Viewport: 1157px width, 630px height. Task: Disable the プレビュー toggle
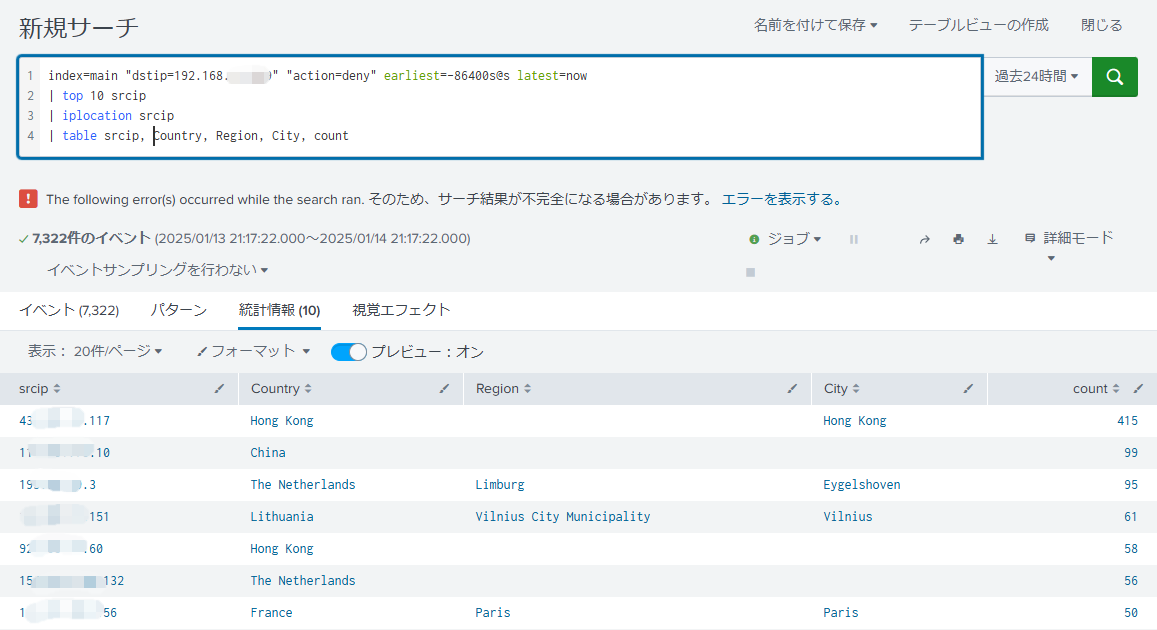348,351
